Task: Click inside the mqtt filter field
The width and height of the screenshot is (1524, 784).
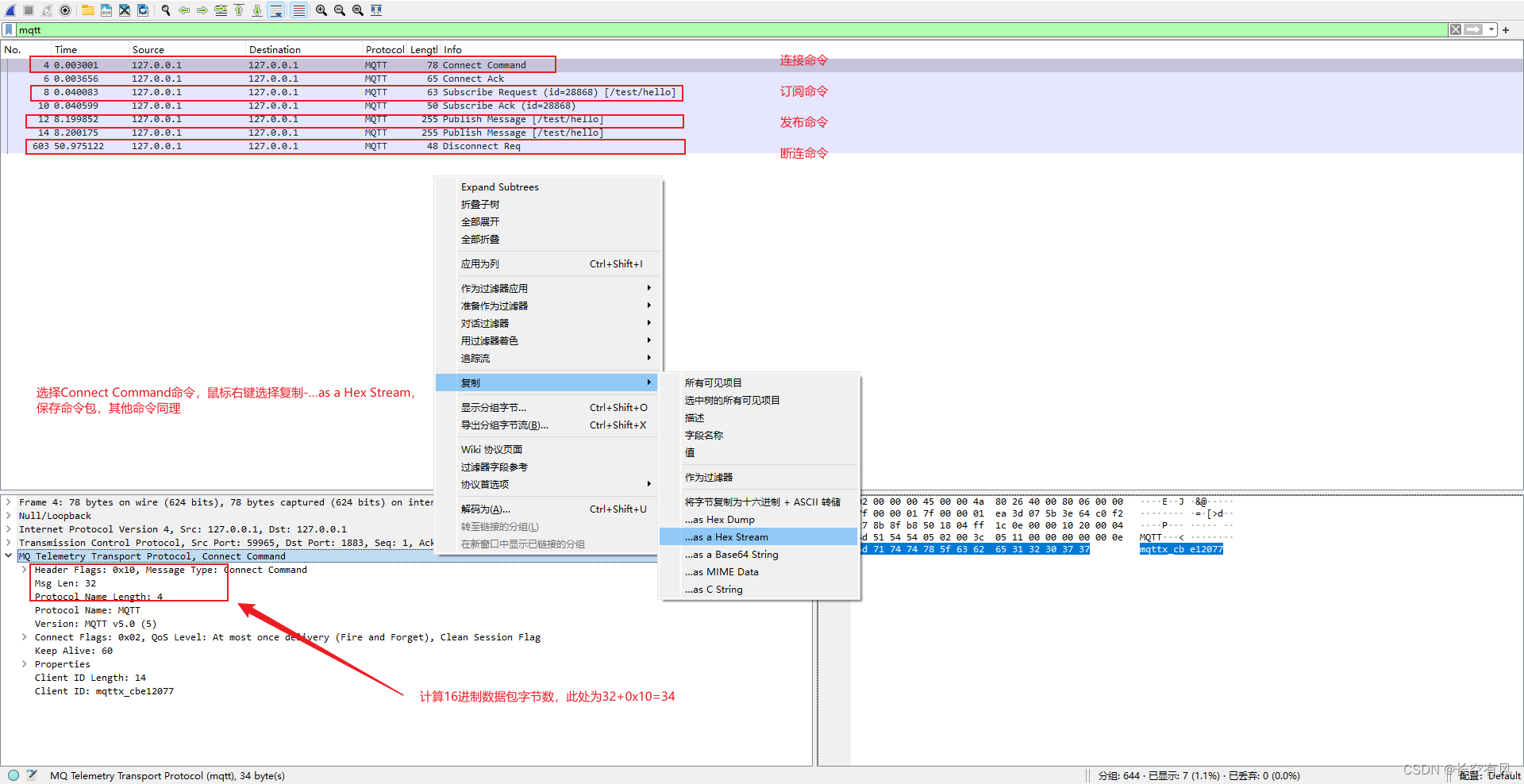Action: click(730, 29)
